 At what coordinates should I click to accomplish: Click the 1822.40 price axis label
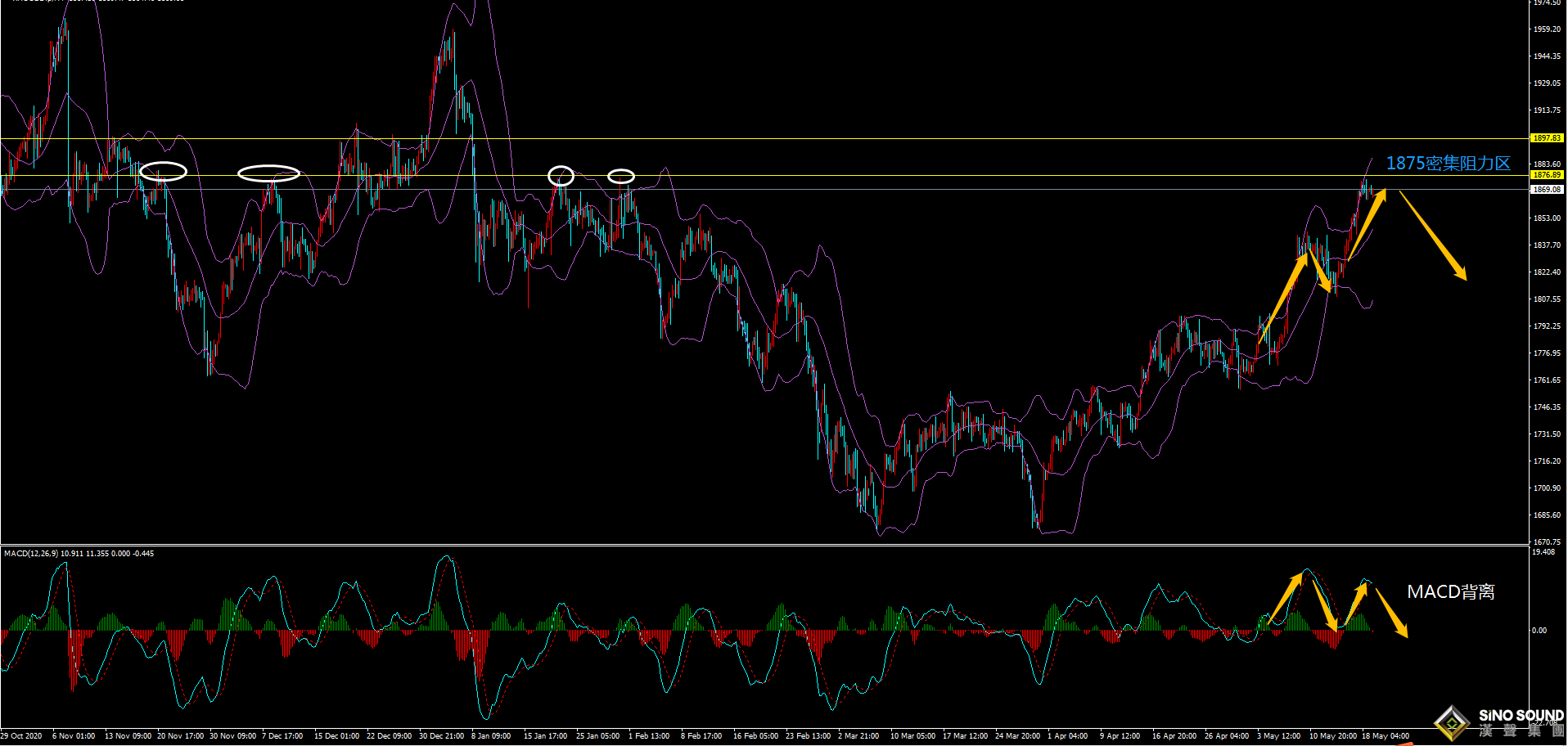point(1547,272)
